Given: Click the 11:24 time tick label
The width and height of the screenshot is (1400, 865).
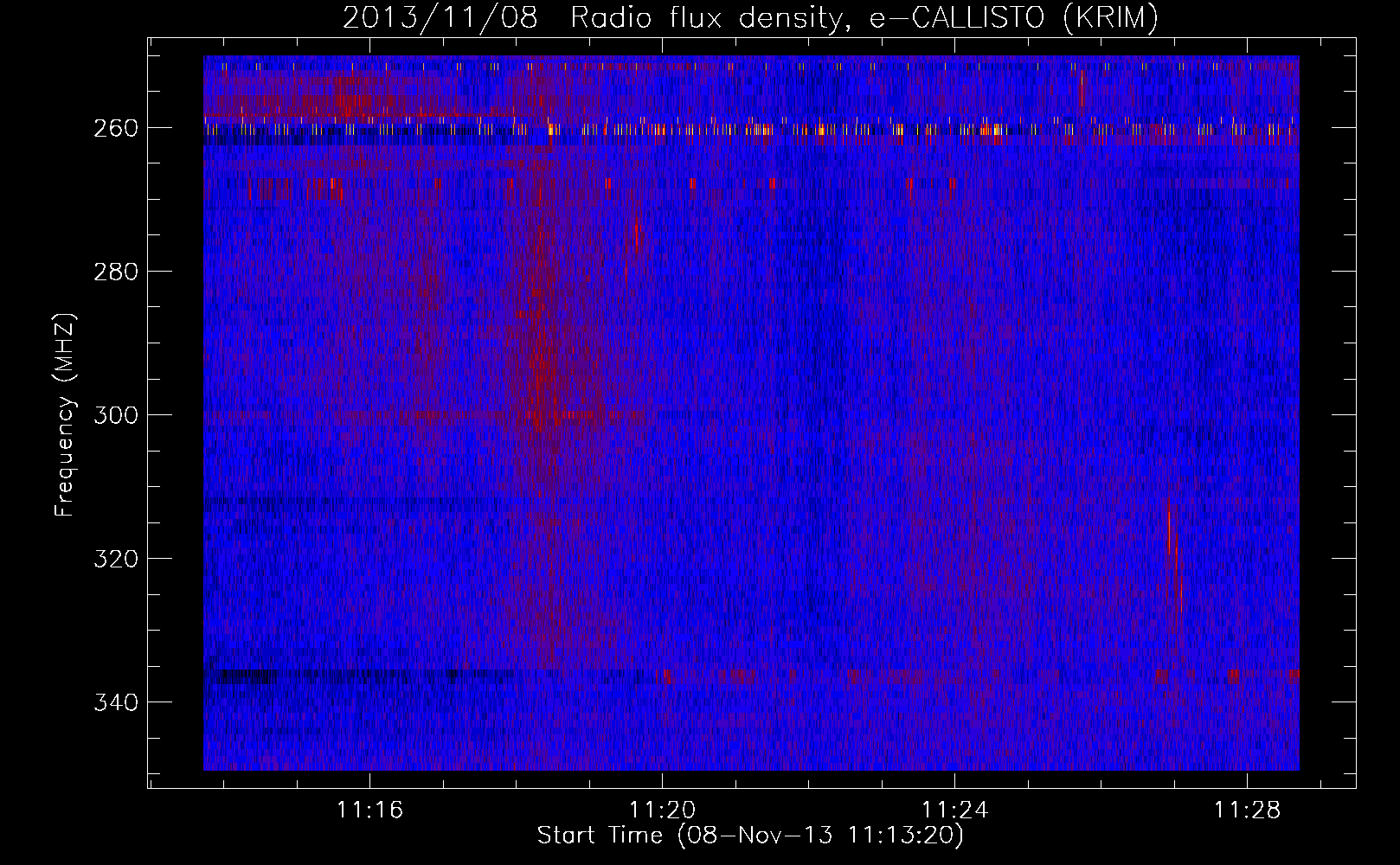Looking at the screenshot, I should [954, 810].
